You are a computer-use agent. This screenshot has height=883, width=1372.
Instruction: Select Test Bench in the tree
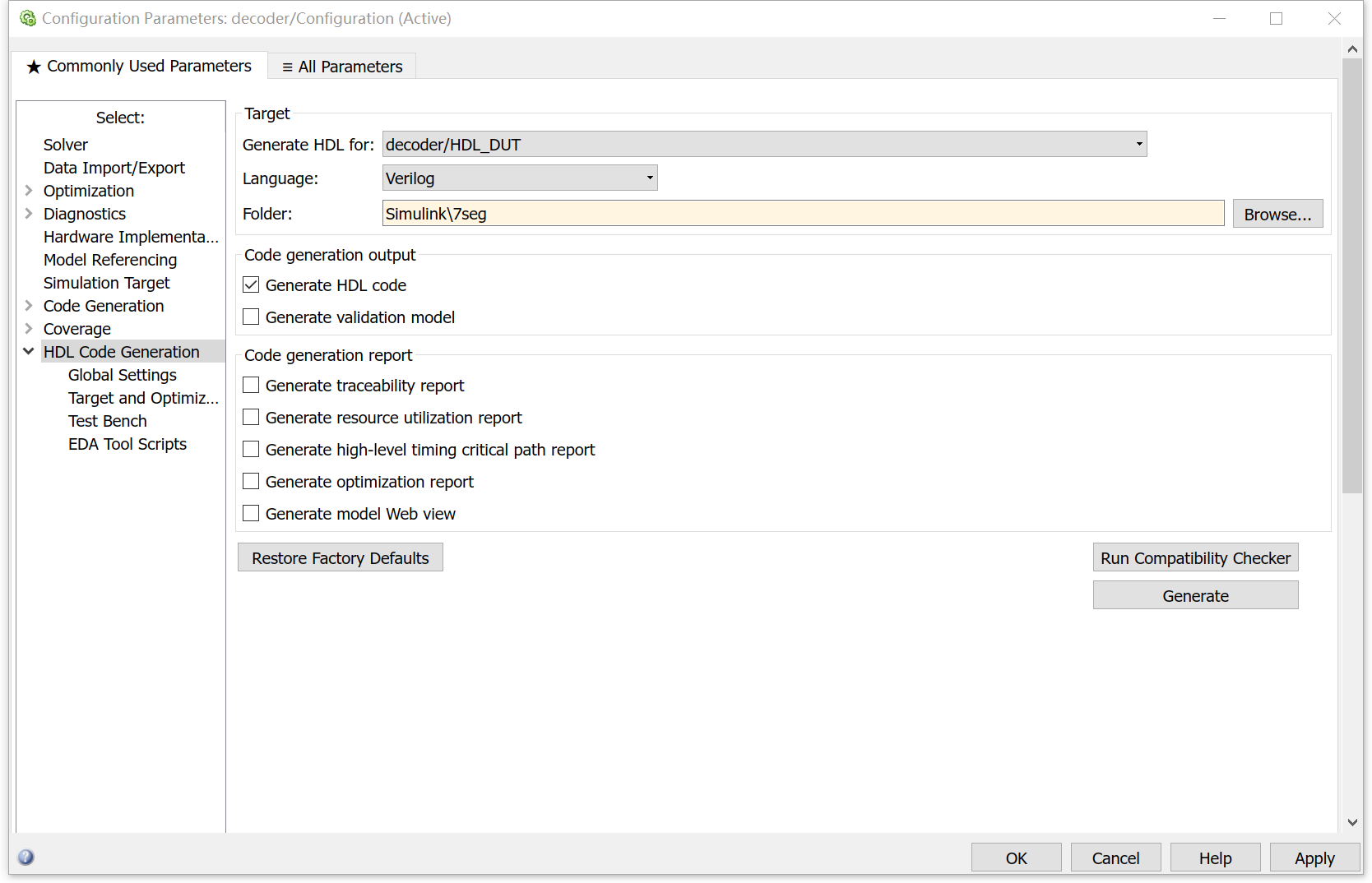coord(108,421)
